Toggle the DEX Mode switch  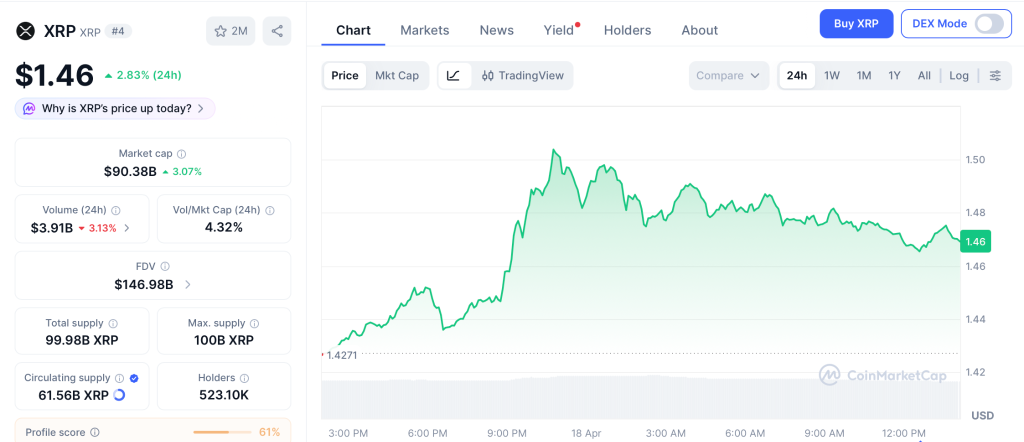coord(988,24)
